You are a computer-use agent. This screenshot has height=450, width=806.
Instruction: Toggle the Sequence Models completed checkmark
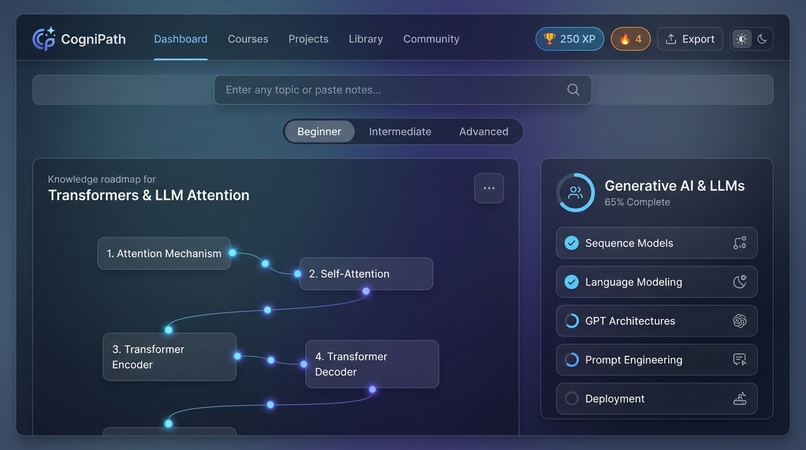coord(572,243)
